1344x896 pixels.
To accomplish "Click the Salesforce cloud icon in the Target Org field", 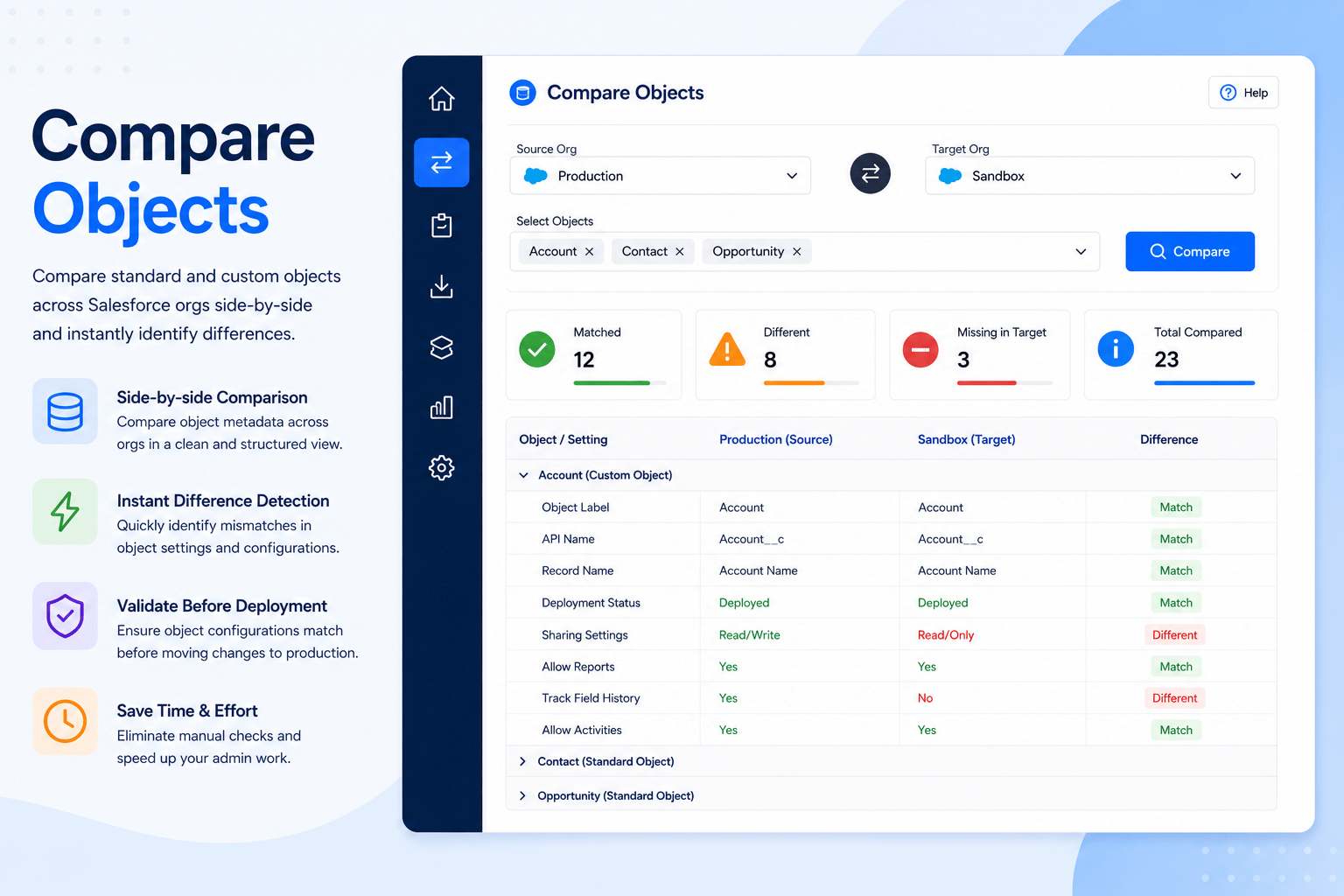I will click(949, 176).
